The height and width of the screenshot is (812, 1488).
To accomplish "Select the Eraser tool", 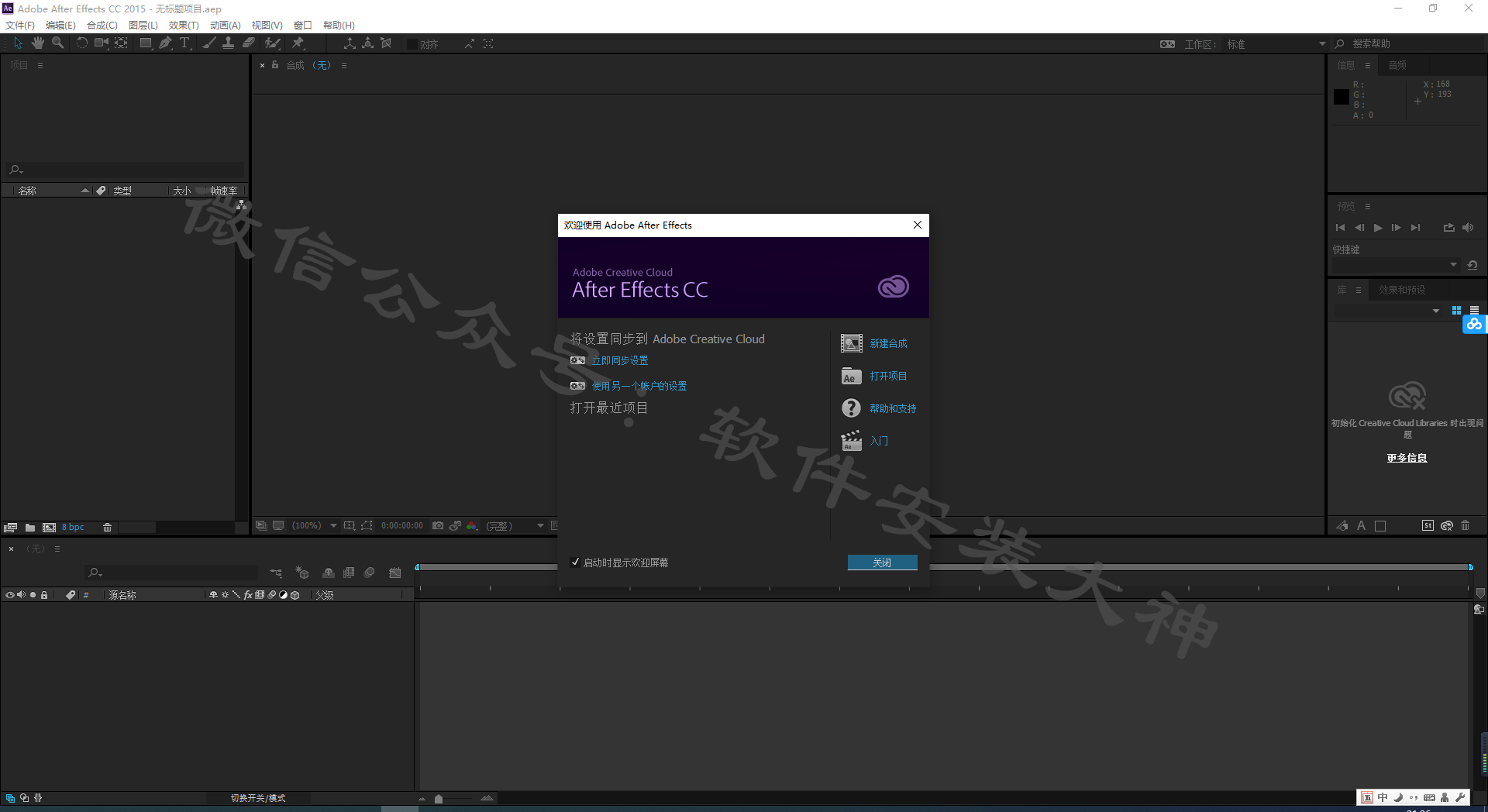I will click(x=248, y=43).
